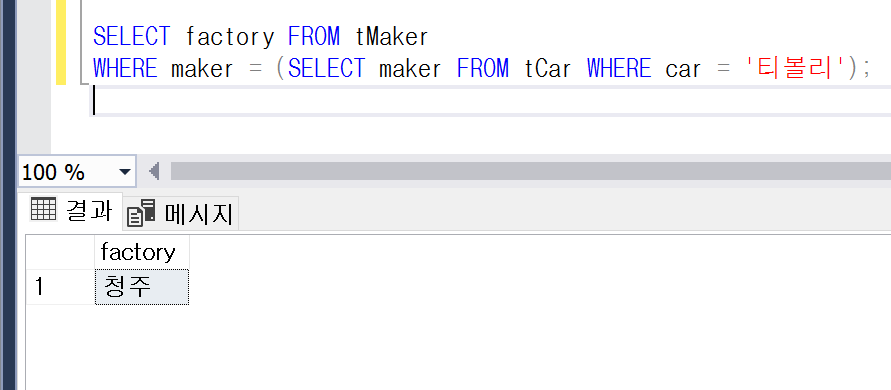Image resolution: width=891 pixels, height=390 pixels.
Task: Click the '티볼리' string literal
Action: point(795,69)
